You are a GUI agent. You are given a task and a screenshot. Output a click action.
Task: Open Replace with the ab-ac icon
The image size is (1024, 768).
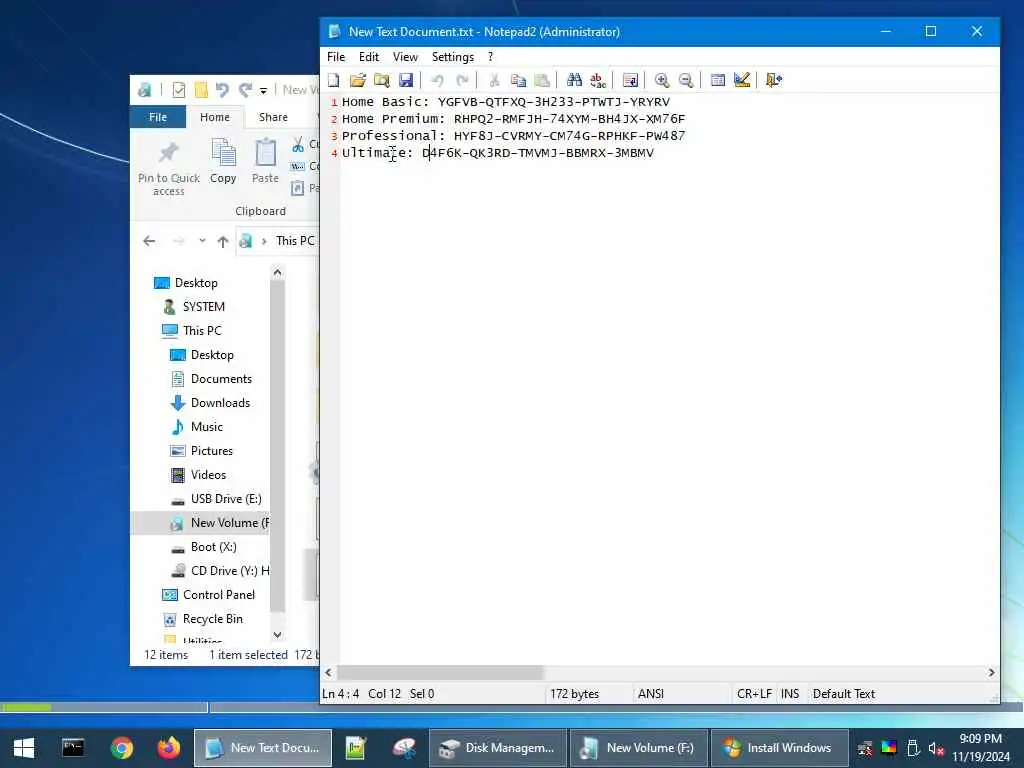pos(598,80)
